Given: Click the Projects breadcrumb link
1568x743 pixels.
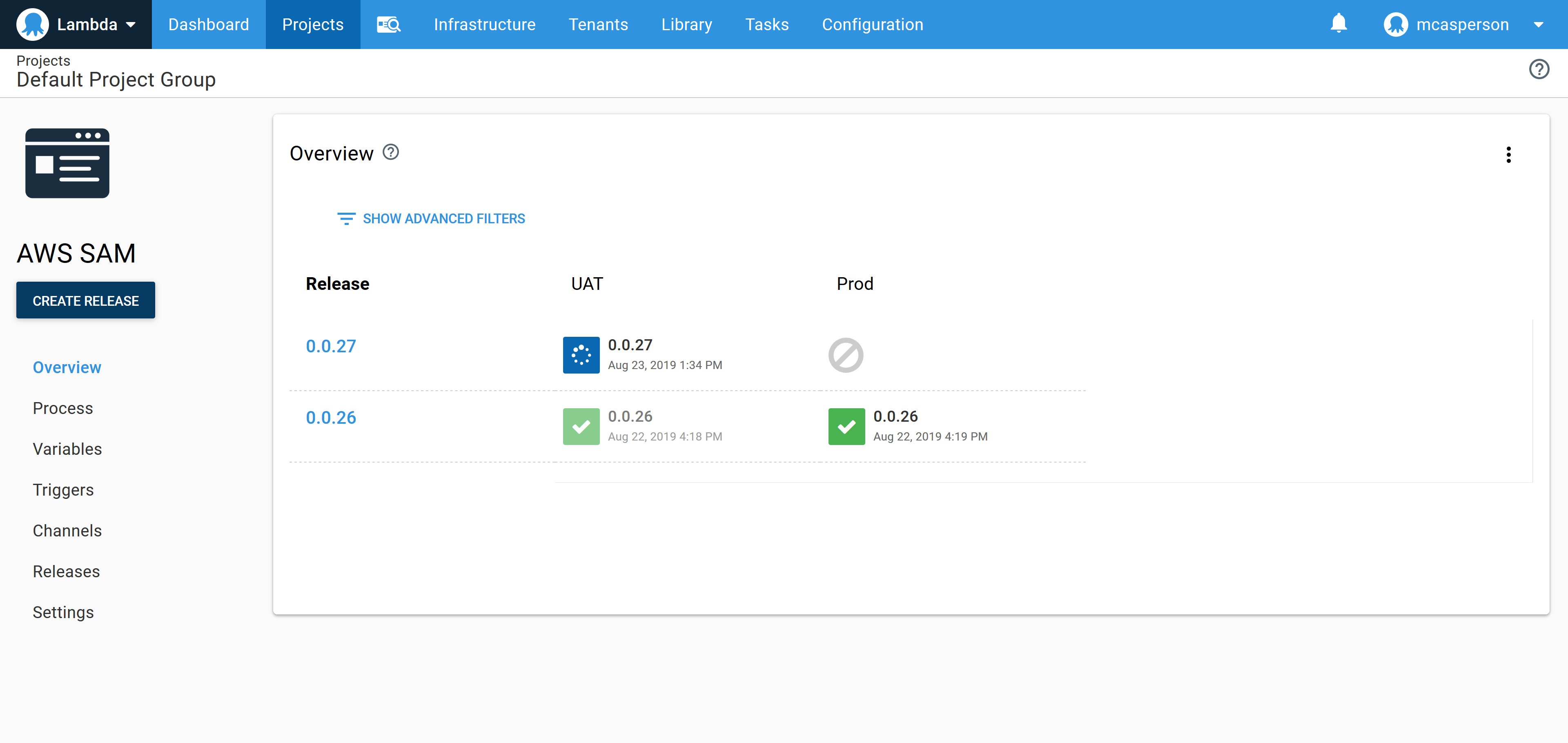Looking at the screenshot, I should (43, 60).
